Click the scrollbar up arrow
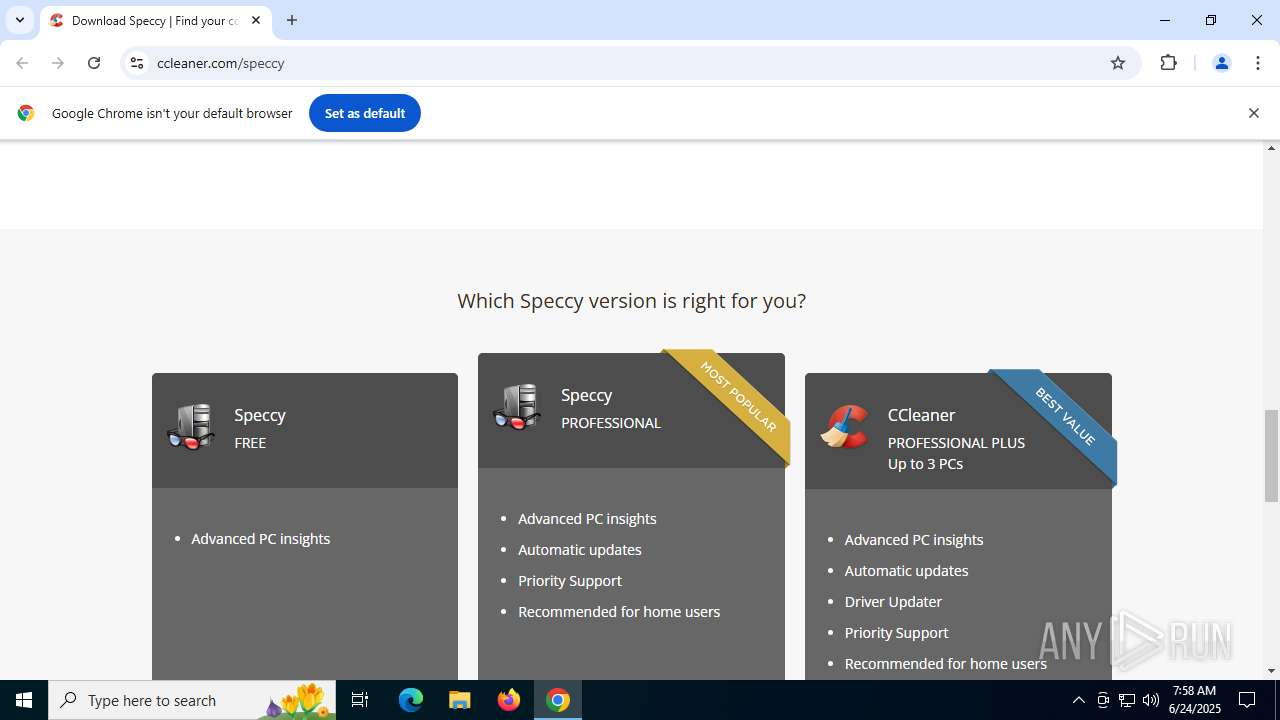The height and width of the screenshot is (720, 1280). (1272, 148)
